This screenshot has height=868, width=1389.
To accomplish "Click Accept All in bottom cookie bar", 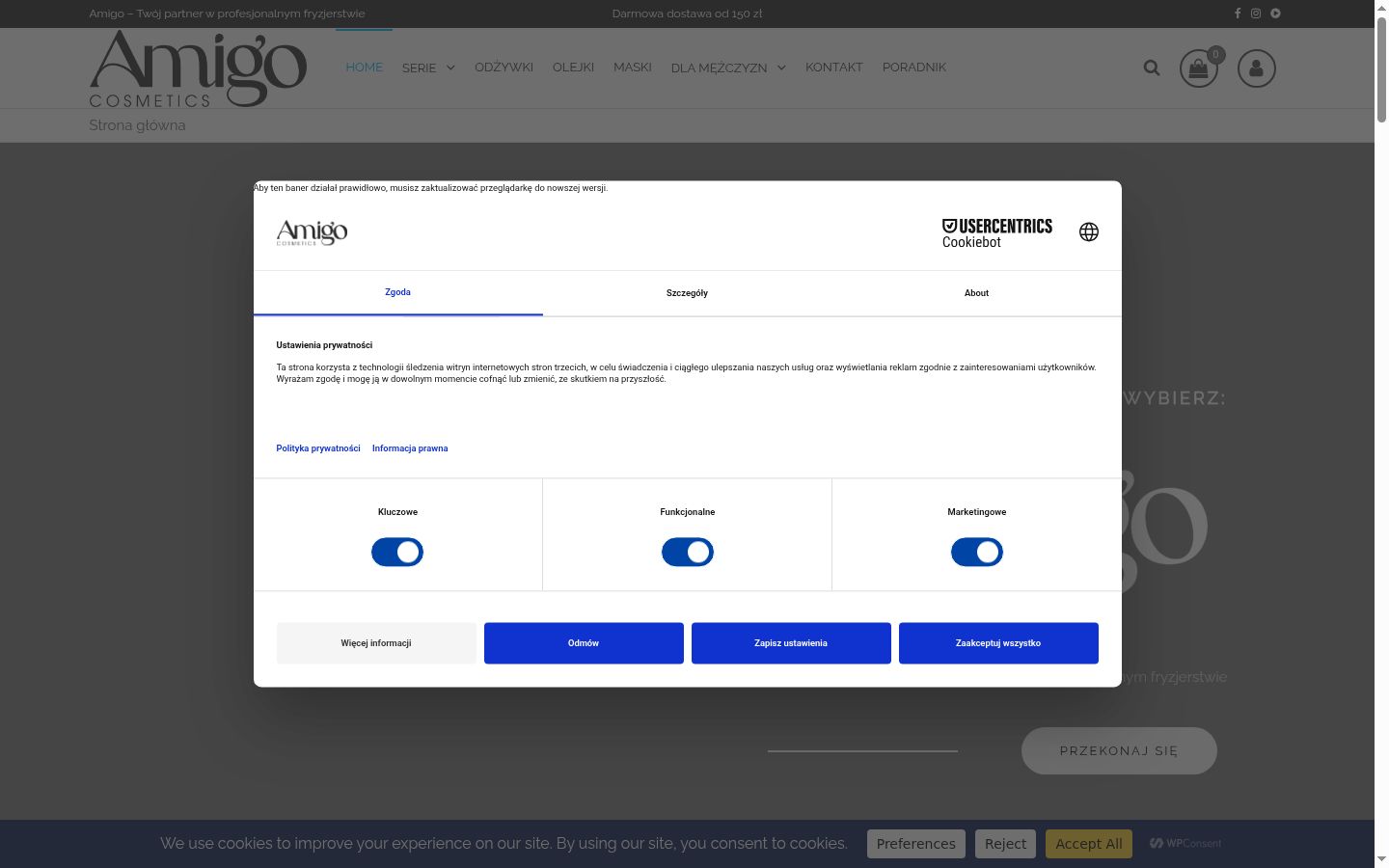I will 1089,844.
